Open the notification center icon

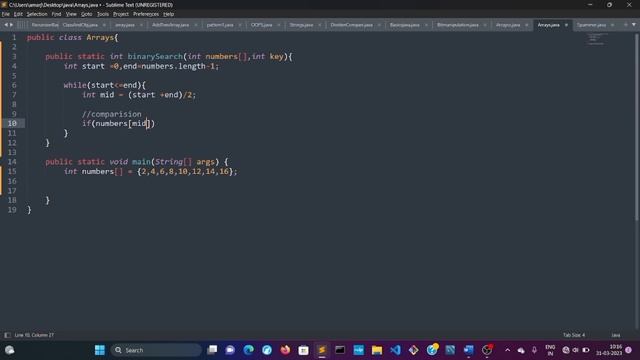coord(629,350)
